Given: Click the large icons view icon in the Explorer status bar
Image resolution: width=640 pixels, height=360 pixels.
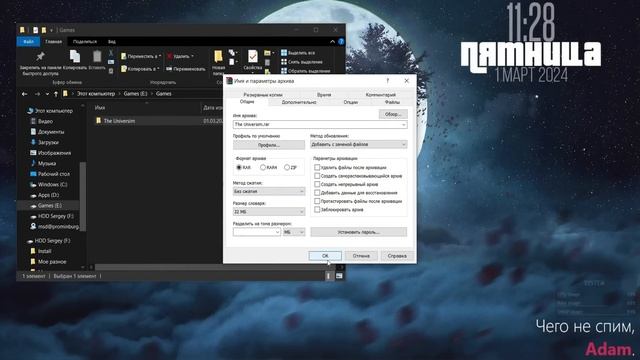Looking at the screenshot, I should (x=339, y=276).
